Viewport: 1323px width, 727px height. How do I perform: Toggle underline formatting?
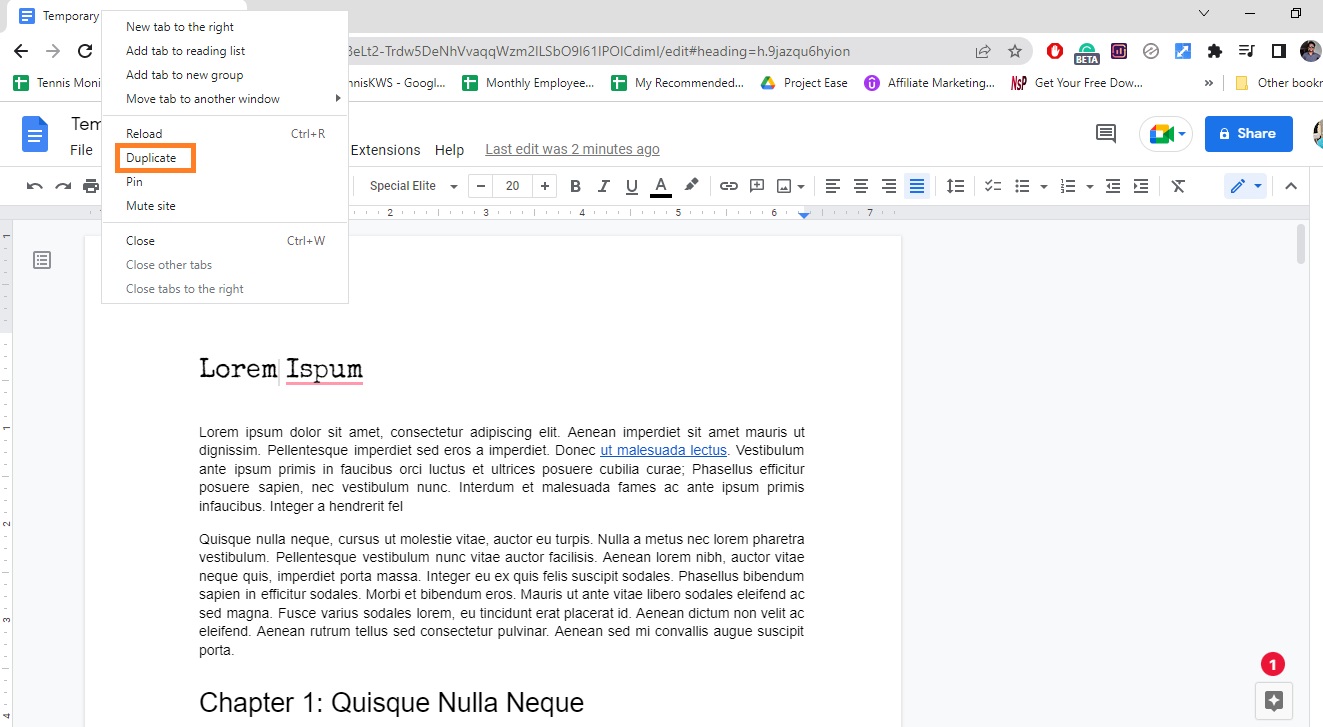click(x=631, y=185)
